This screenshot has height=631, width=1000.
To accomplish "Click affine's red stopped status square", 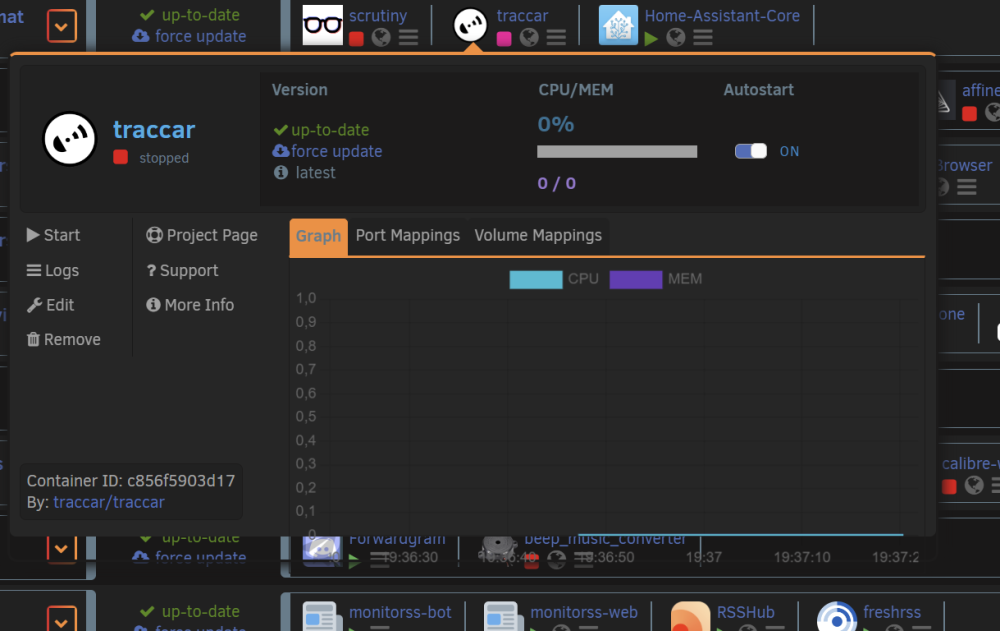I will coord(969,114).
